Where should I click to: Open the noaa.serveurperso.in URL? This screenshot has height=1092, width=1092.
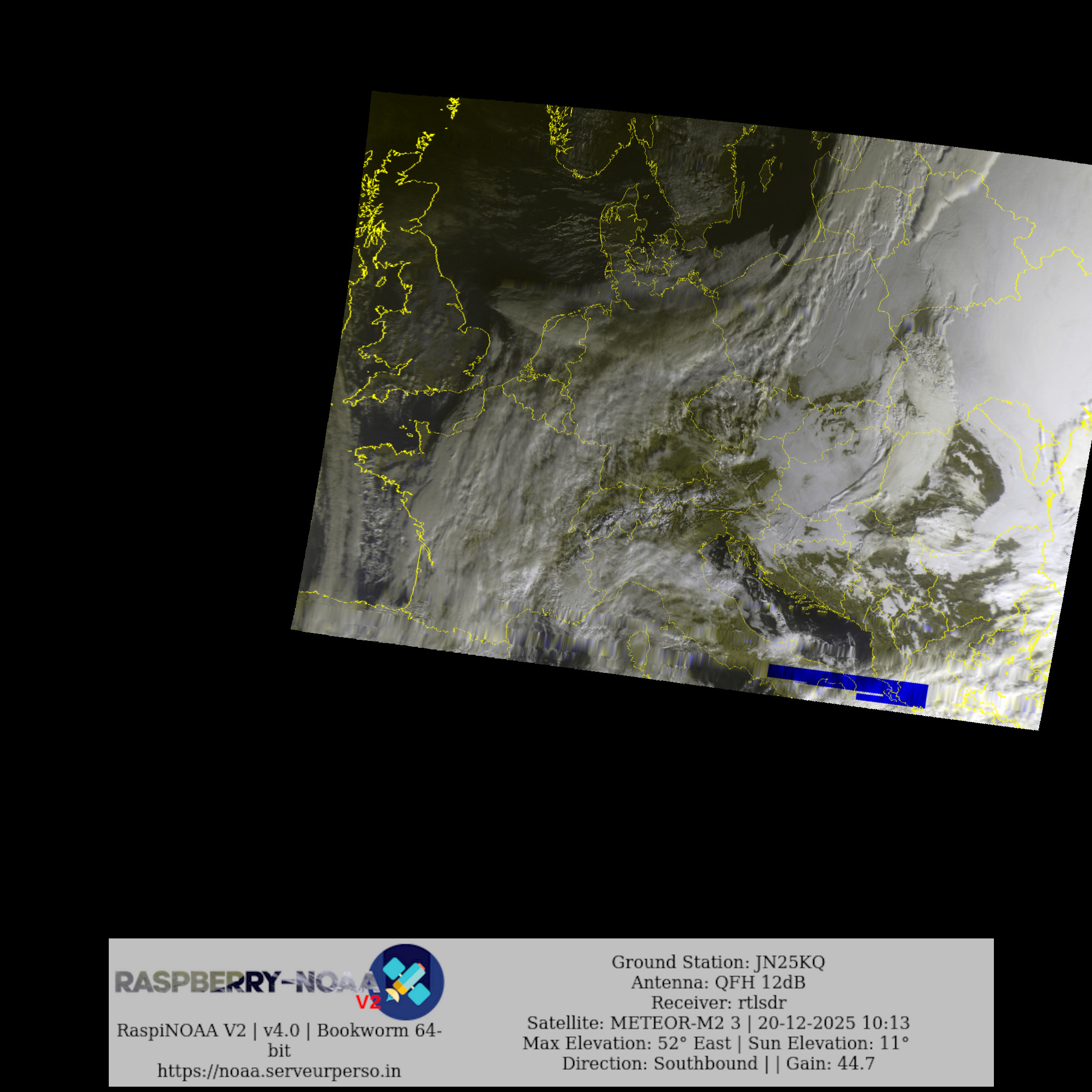279,1071
